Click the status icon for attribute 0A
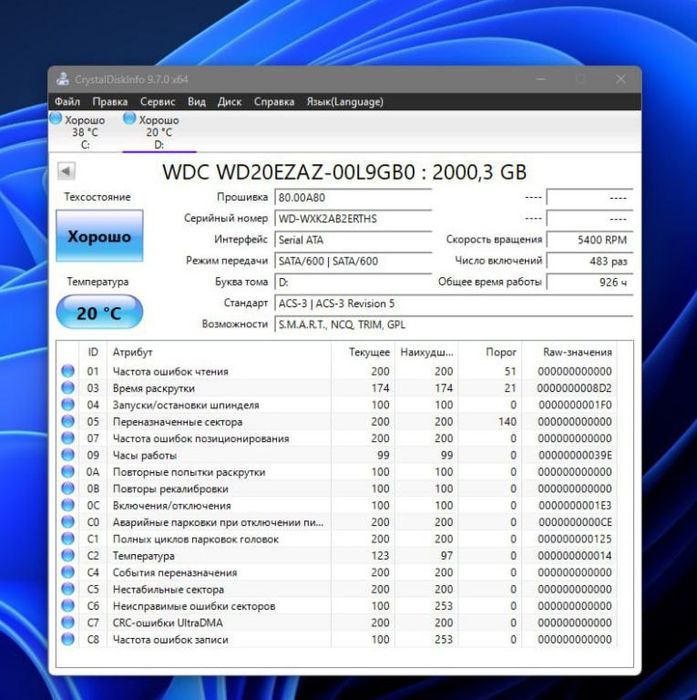Image resolution: width=697 pixels, height=700 pixels. [68, 471]
